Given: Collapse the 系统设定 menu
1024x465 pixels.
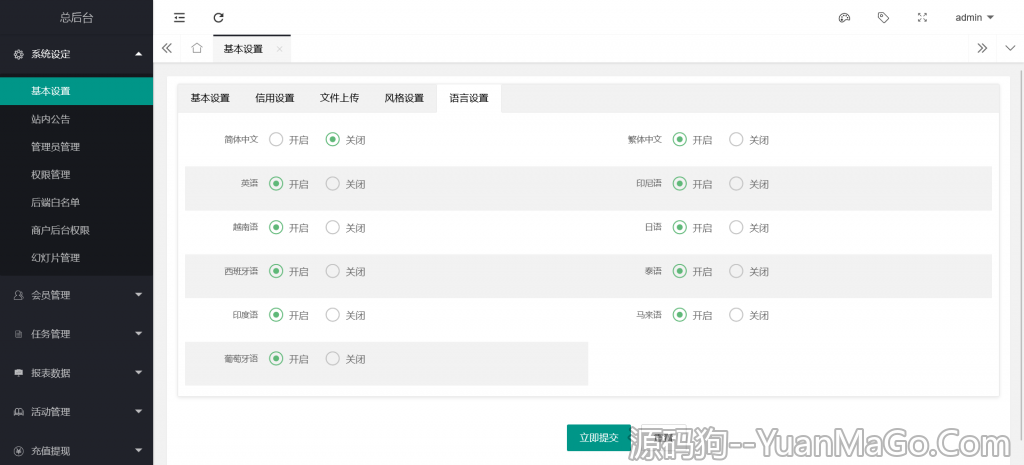Looking at the screenshot, I should [138, 54].
